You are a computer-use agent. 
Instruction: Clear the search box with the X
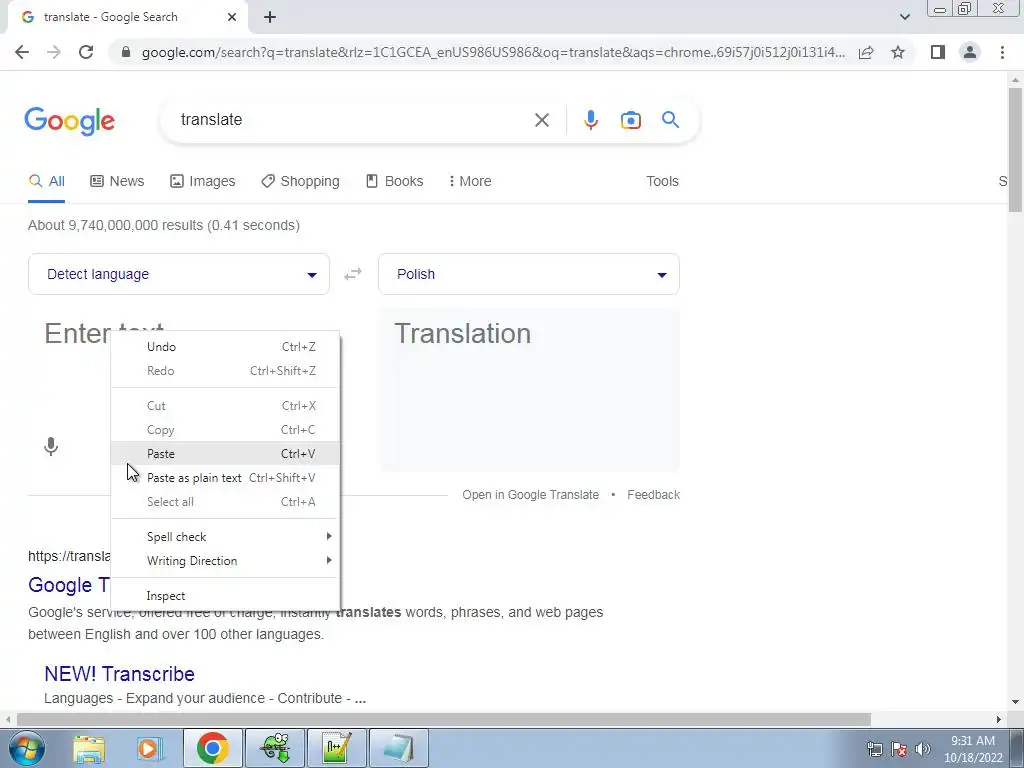(x=541, y=120)
